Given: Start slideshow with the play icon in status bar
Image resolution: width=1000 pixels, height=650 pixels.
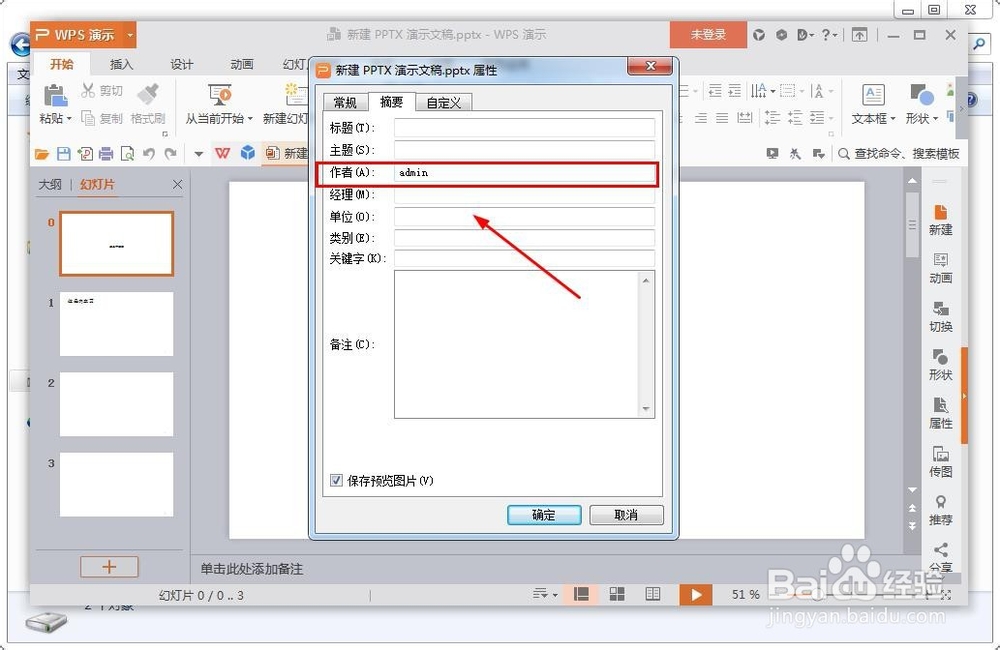Looking at the screenshot, I should tap(696, 593).
